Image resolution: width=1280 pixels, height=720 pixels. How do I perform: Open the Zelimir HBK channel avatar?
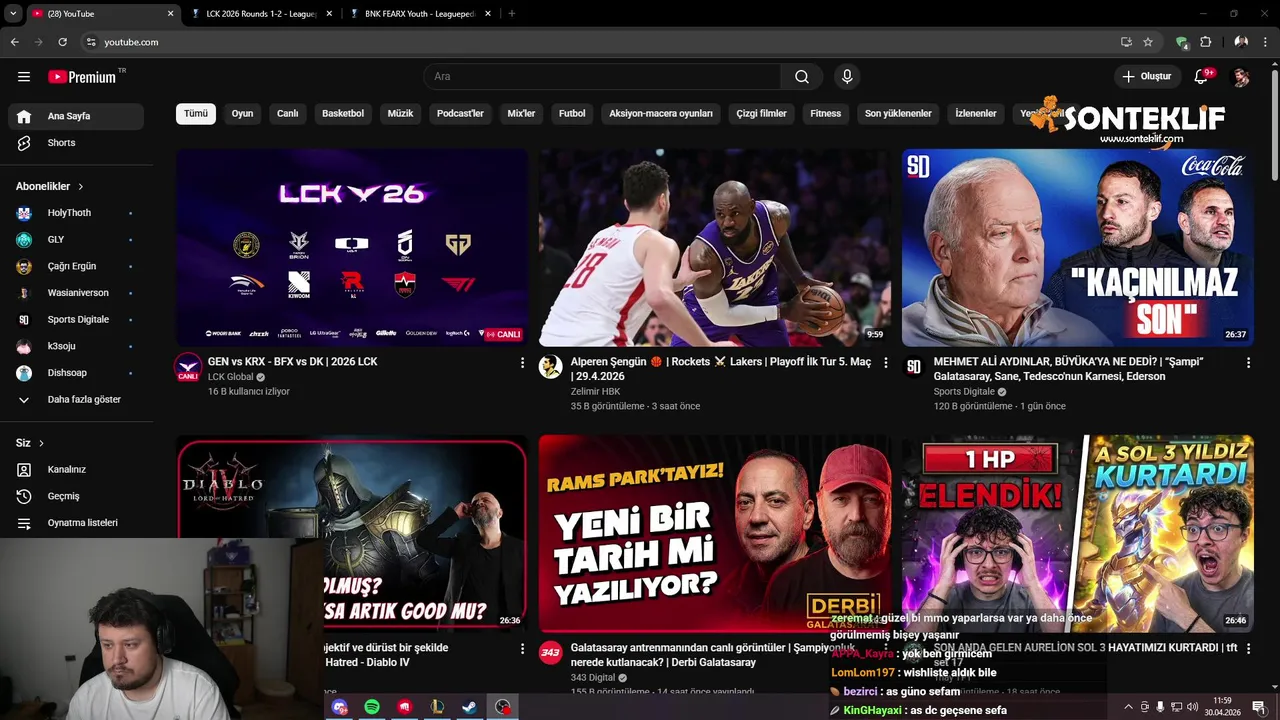tap(550, 366)
